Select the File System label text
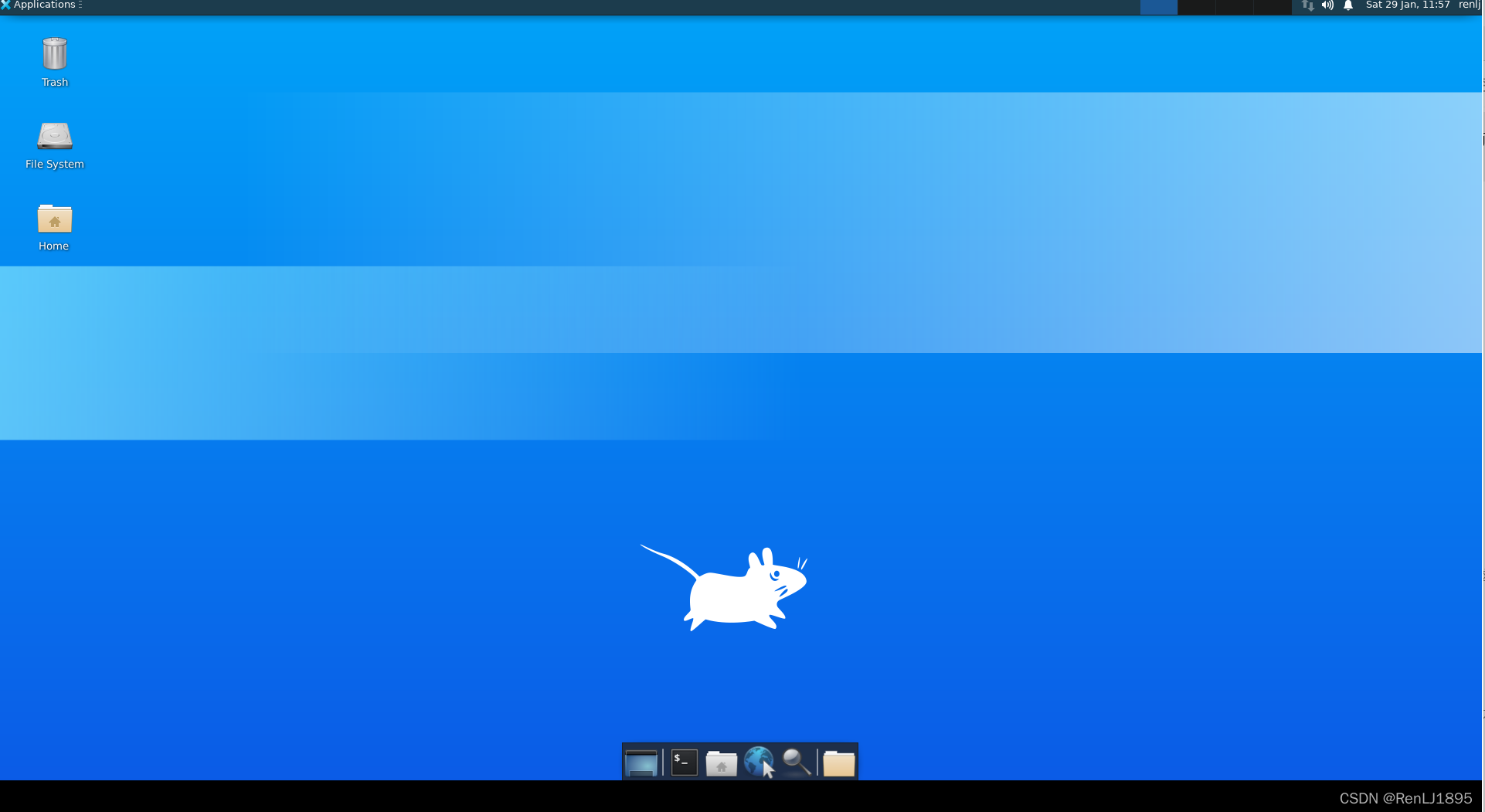The height and width of the screenshot is (812, 1485). point(55,165)
